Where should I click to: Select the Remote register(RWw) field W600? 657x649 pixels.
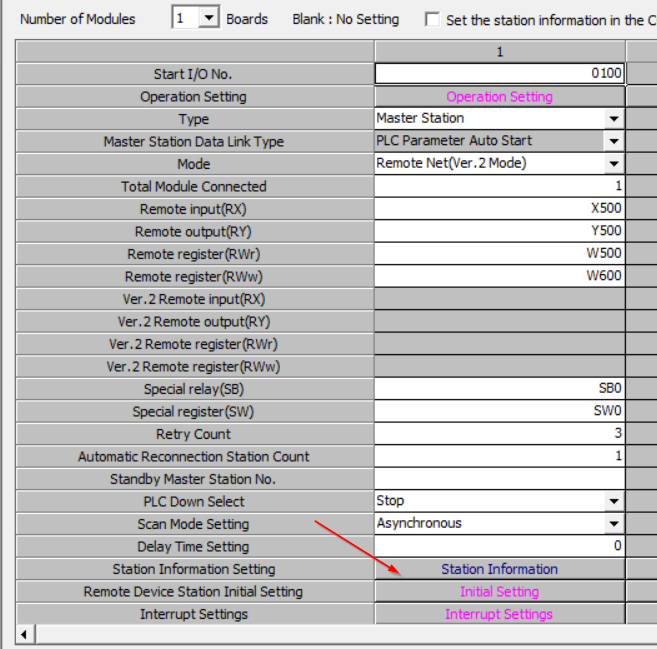coord(499,276)
